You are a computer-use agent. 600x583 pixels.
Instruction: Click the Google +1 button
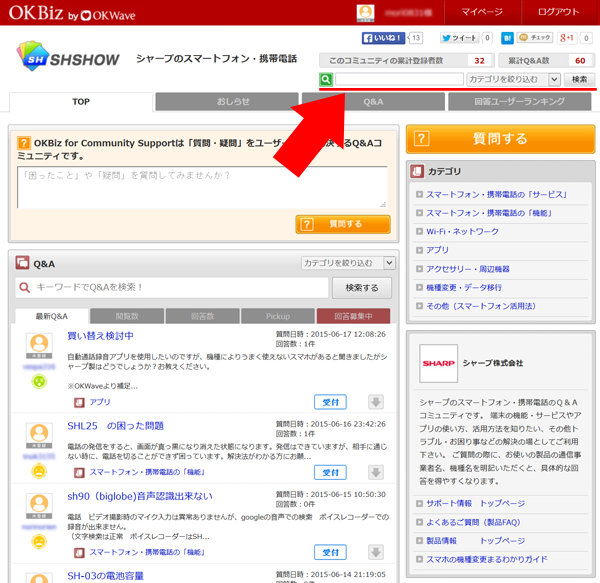coord(566,38)
